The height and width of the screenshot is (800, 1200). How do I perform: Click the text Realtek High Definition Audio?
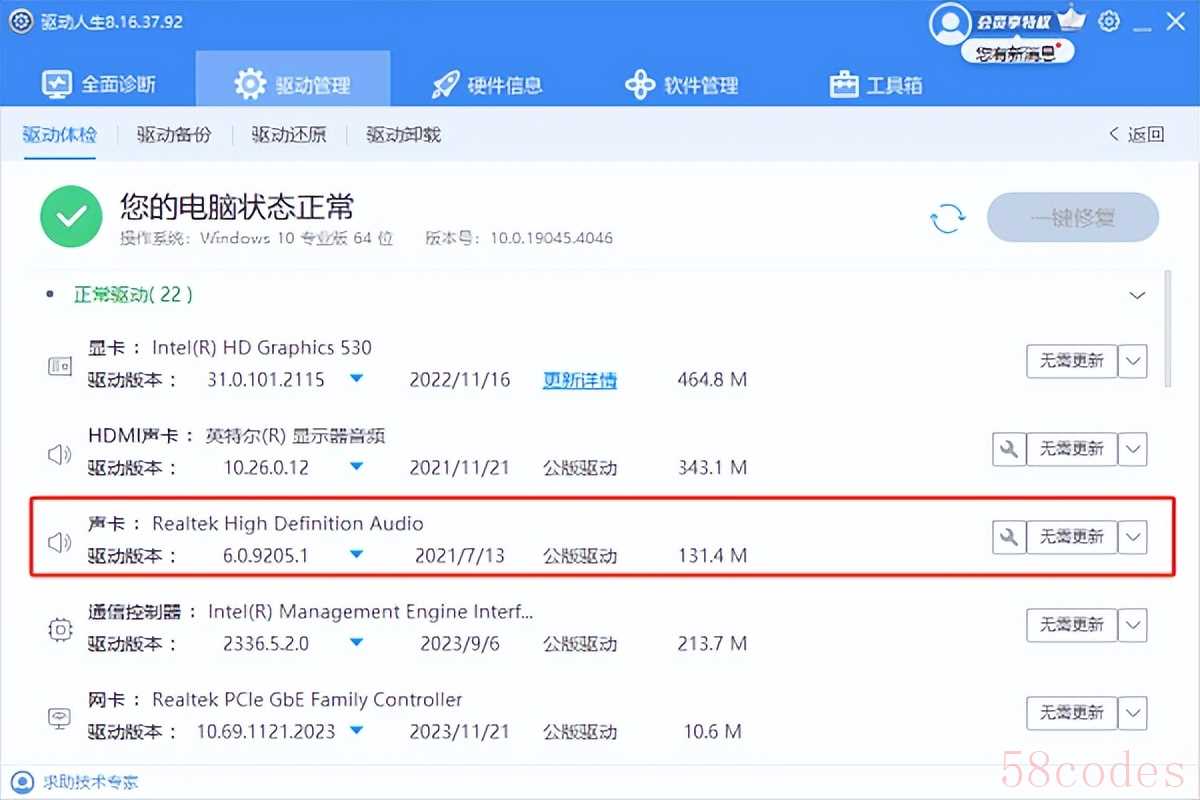(288, 524)
